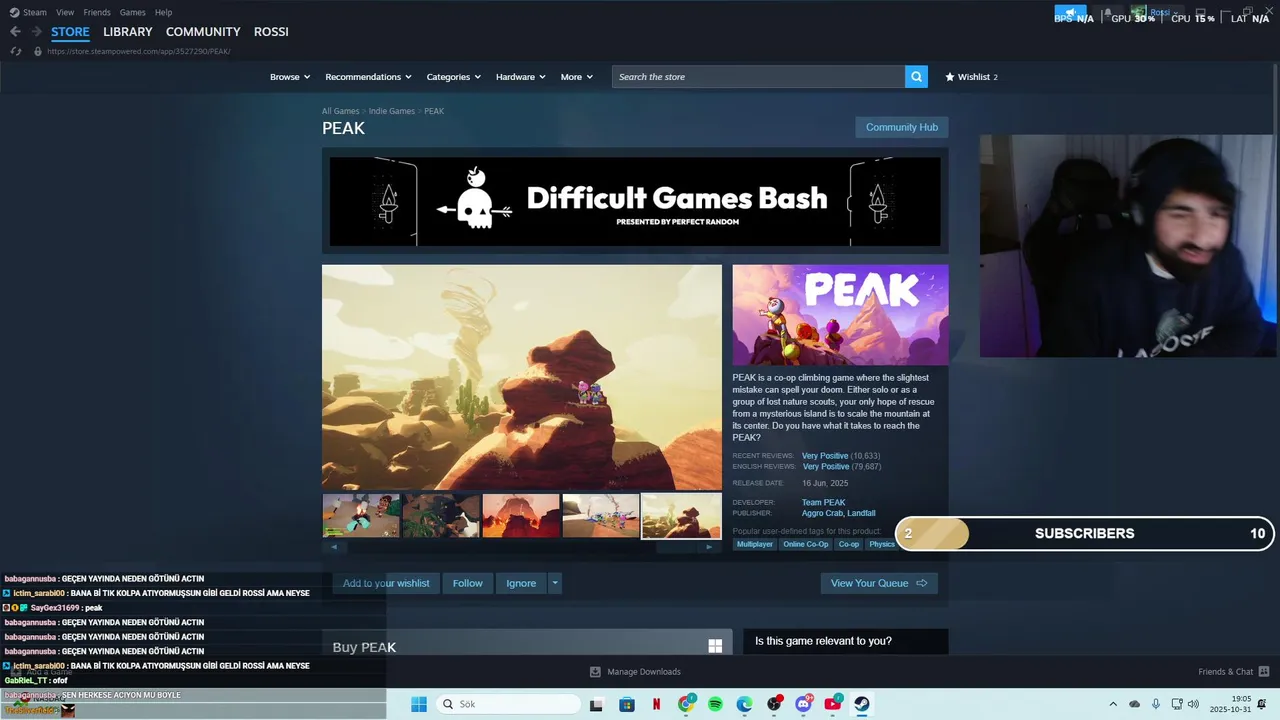
Task: Select the Online Co-Op tag
Action: (806, 544)
